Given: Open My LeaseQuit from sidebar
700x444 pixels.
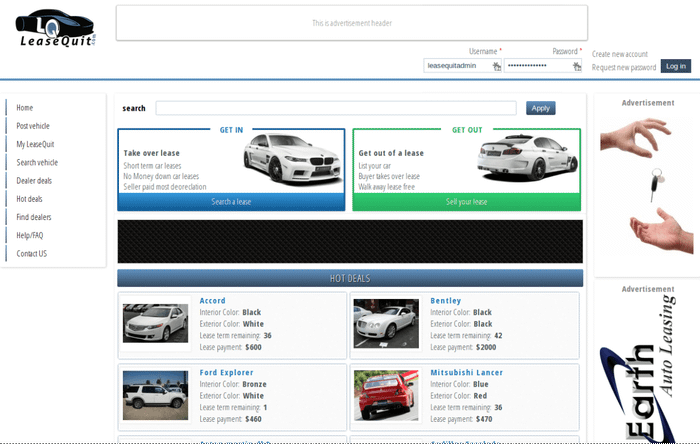Looking at the screenshot, I should [x=35, y=144].
